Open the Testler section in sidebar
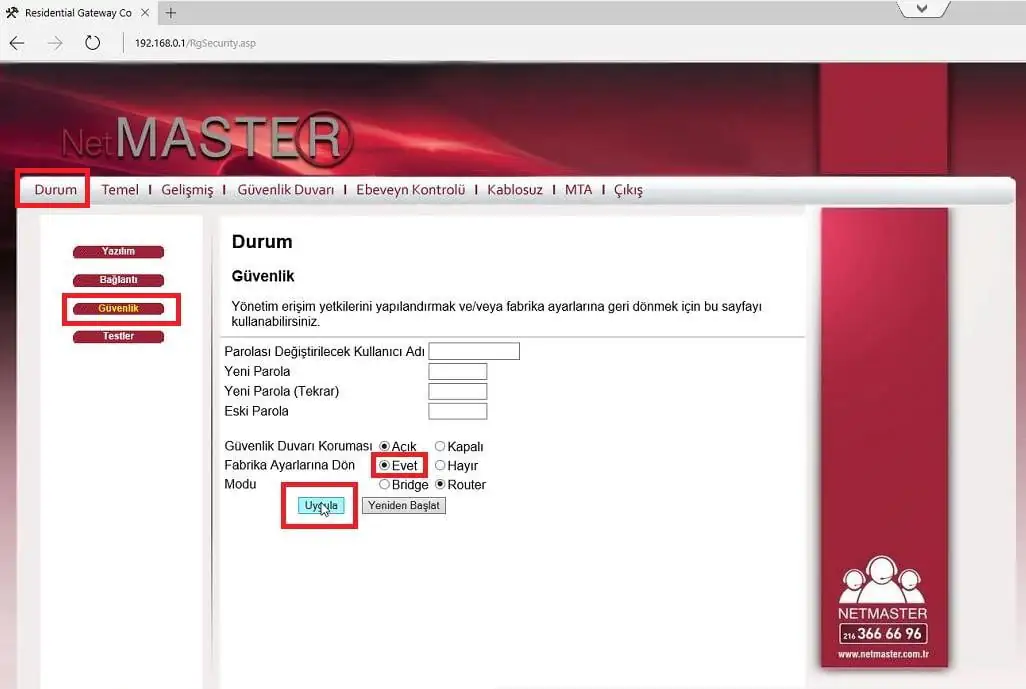The height and width of the screenshot is (689, 1026). pos(118,336)
